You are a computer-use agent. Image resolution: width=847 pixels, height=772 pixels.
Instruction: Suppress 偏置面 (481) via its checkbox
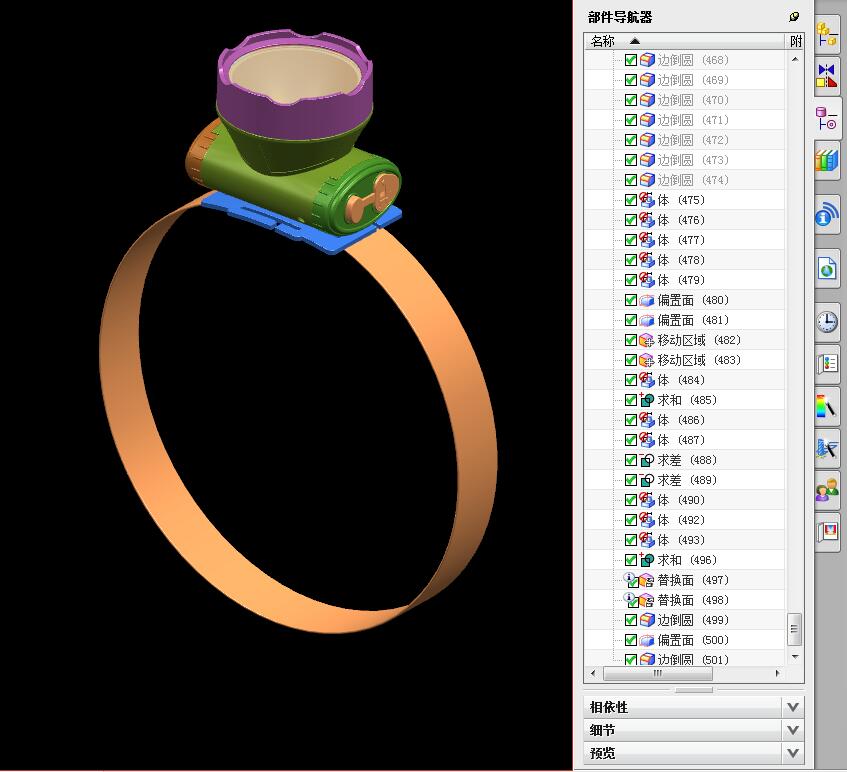pos(630,320)
